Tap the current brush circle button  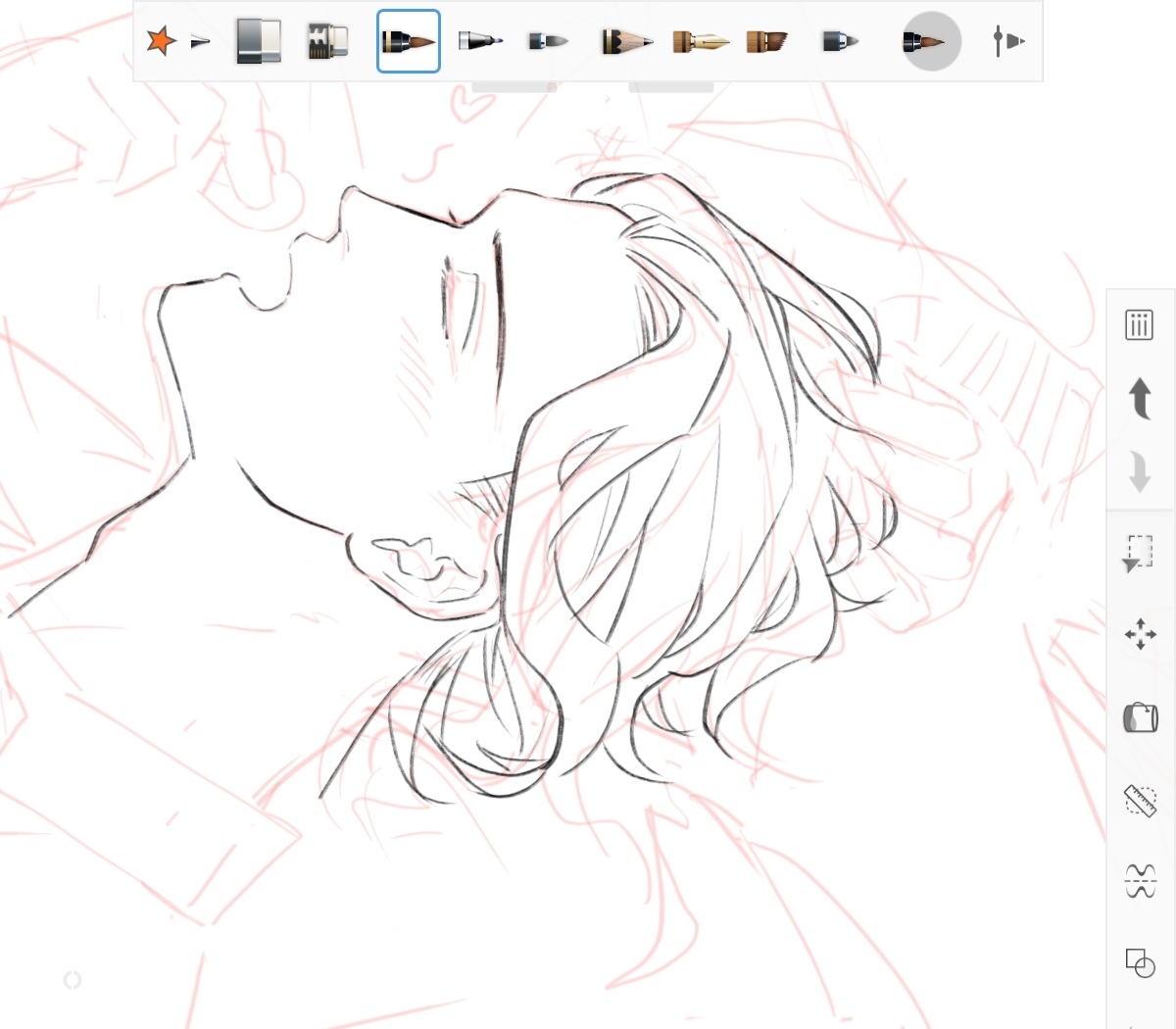point(931,41)
